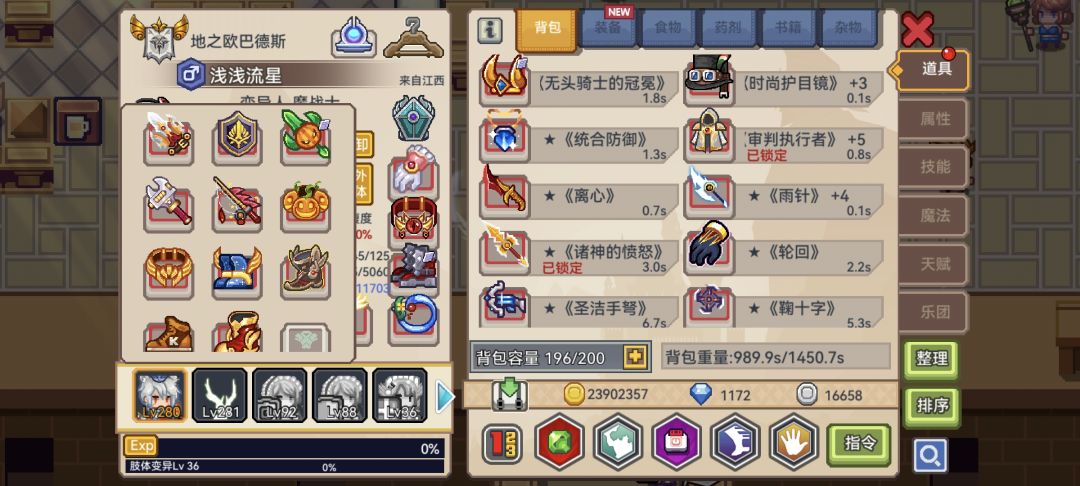Image resolution: width=1080 pixels, height=486 pixels.
Task: Select the 圣洁手弩 crossbow item icon
Action: point(504,303)
